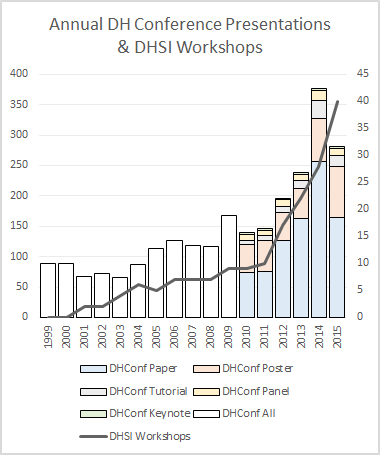This screenshot has width=380, height=455.
Task: Click the left axis value 400
Action: click(x=19, y=73)
